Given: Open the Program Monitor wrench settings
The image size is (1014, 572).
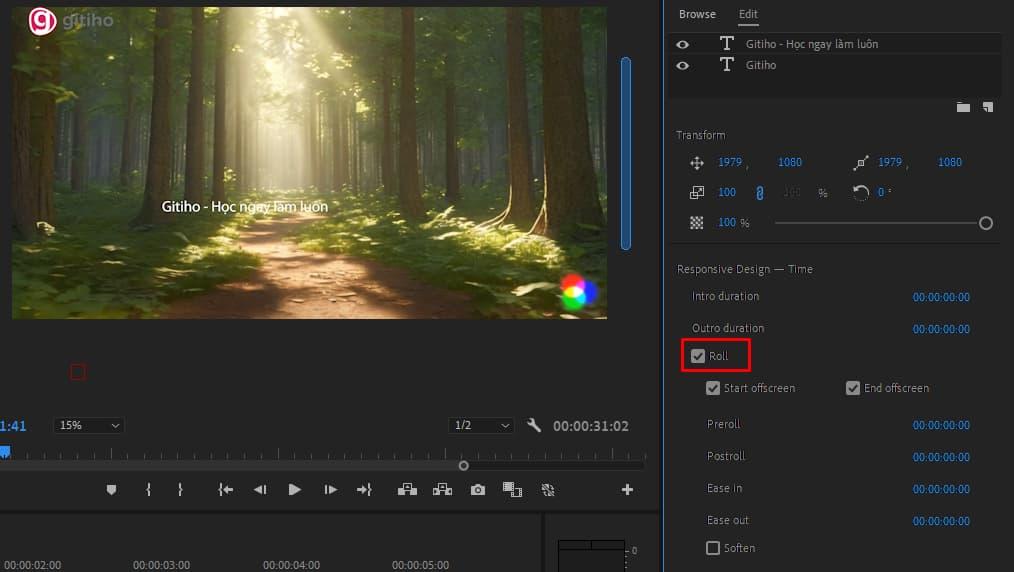Looking at the screenshot, I should (534, 425).
